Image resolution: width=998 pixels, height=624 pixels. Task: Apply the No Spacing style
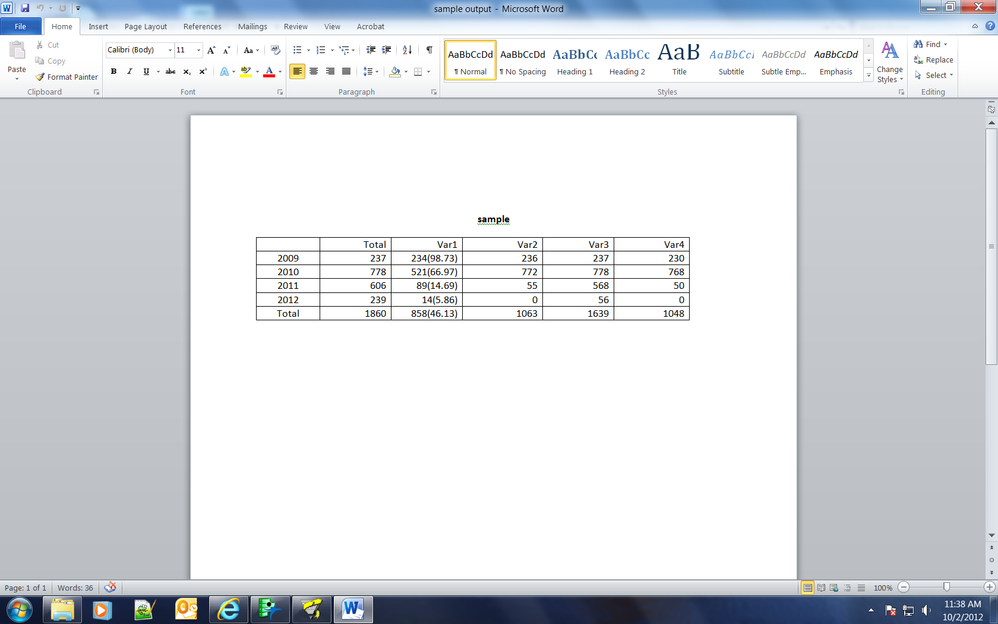point(523,60)
